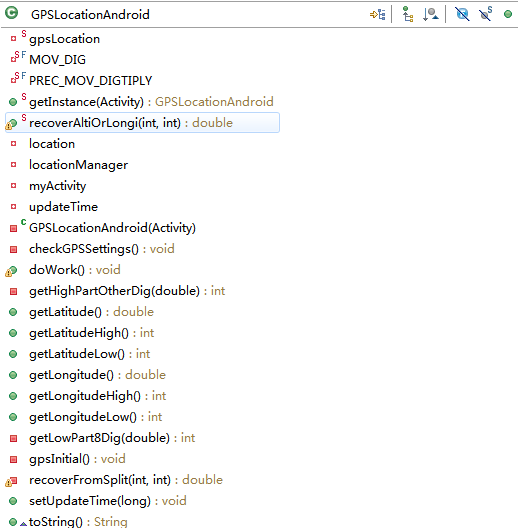The image size is (518, 528).
Task: Toggle Hide Non-Public Members green dot
Action: (x=508, y=14)
